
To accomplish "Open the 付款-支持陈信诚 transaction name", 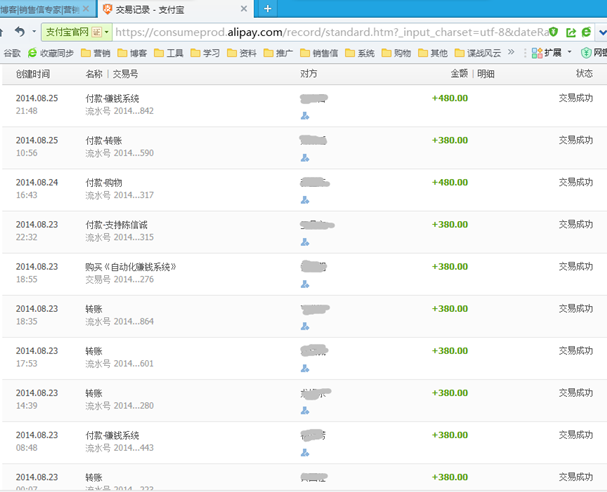I will (x=117, y=225).
